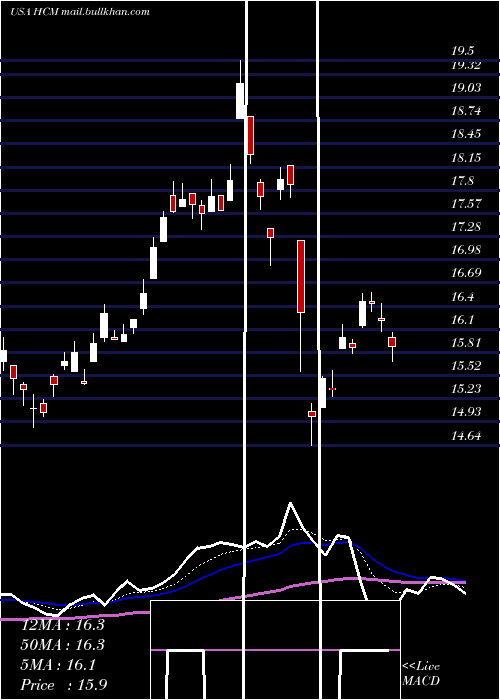Image resolution: width=500 pixels, height=700 pixels.
Task: Select the 19.5 price axis label
Action: coord(462,51)
